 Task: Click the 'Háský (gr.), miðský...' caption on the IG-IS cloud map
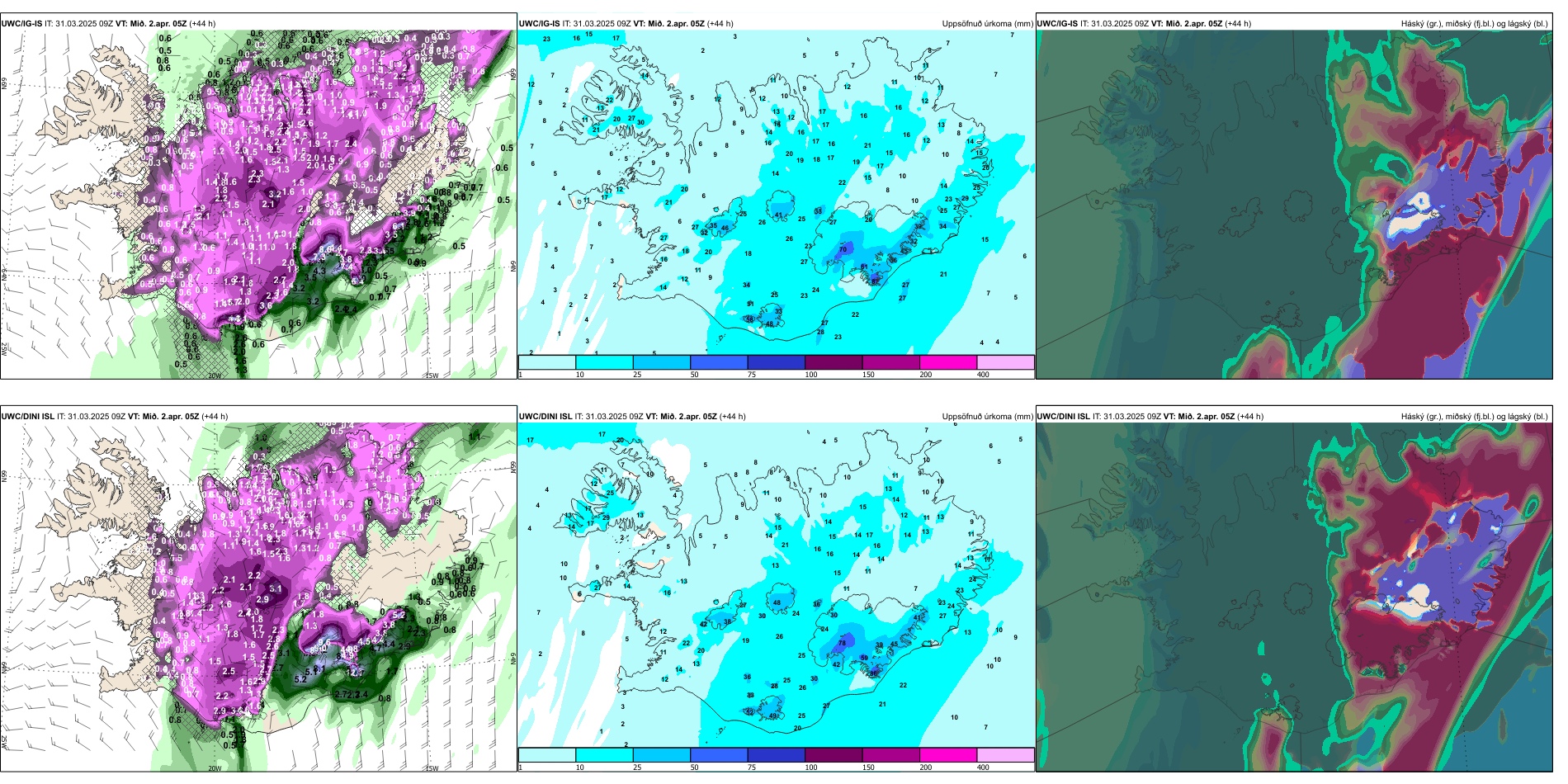point(1475,24)
